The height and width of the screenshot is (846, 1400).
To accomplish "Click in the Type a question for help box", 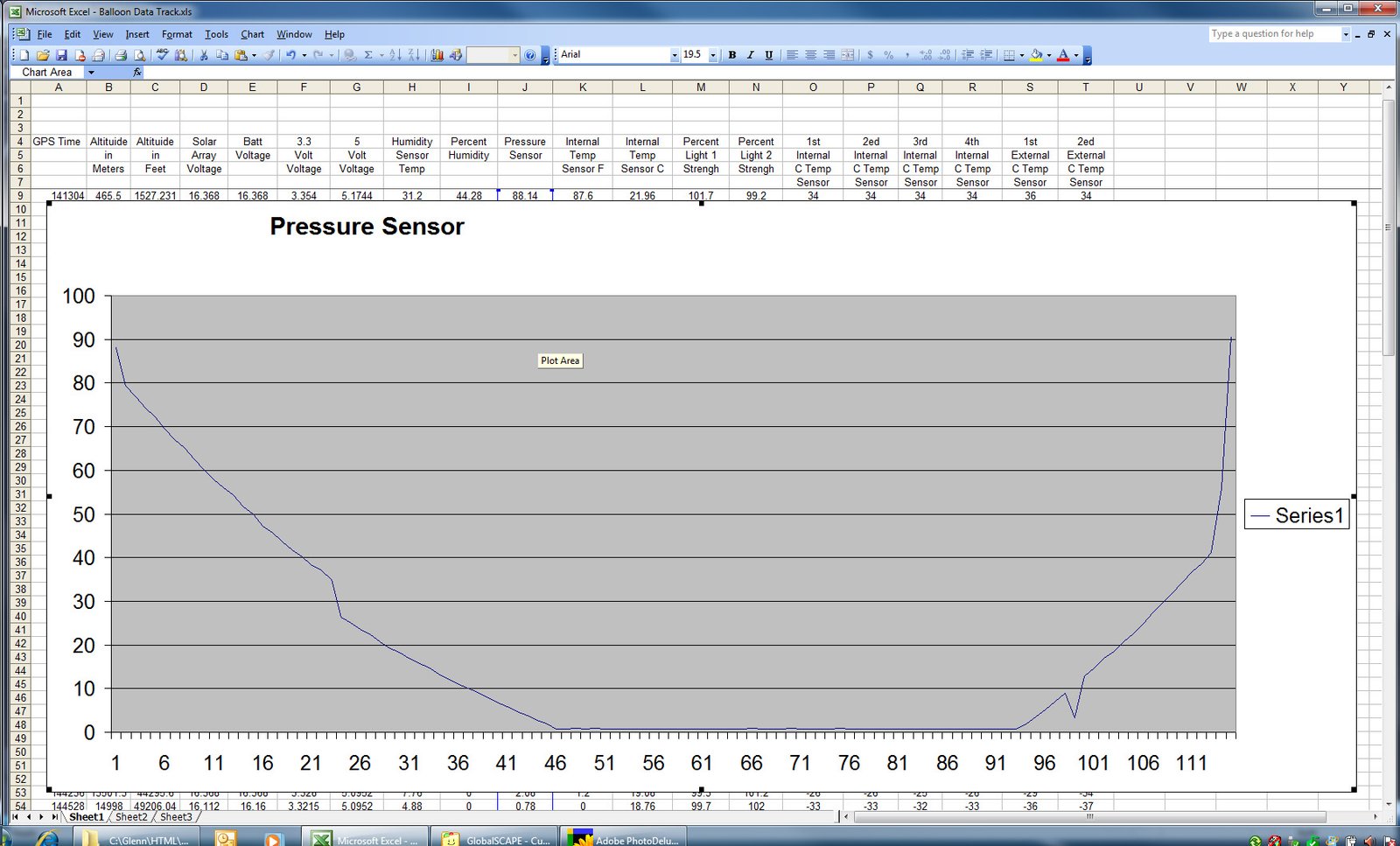I will 1275,34.
